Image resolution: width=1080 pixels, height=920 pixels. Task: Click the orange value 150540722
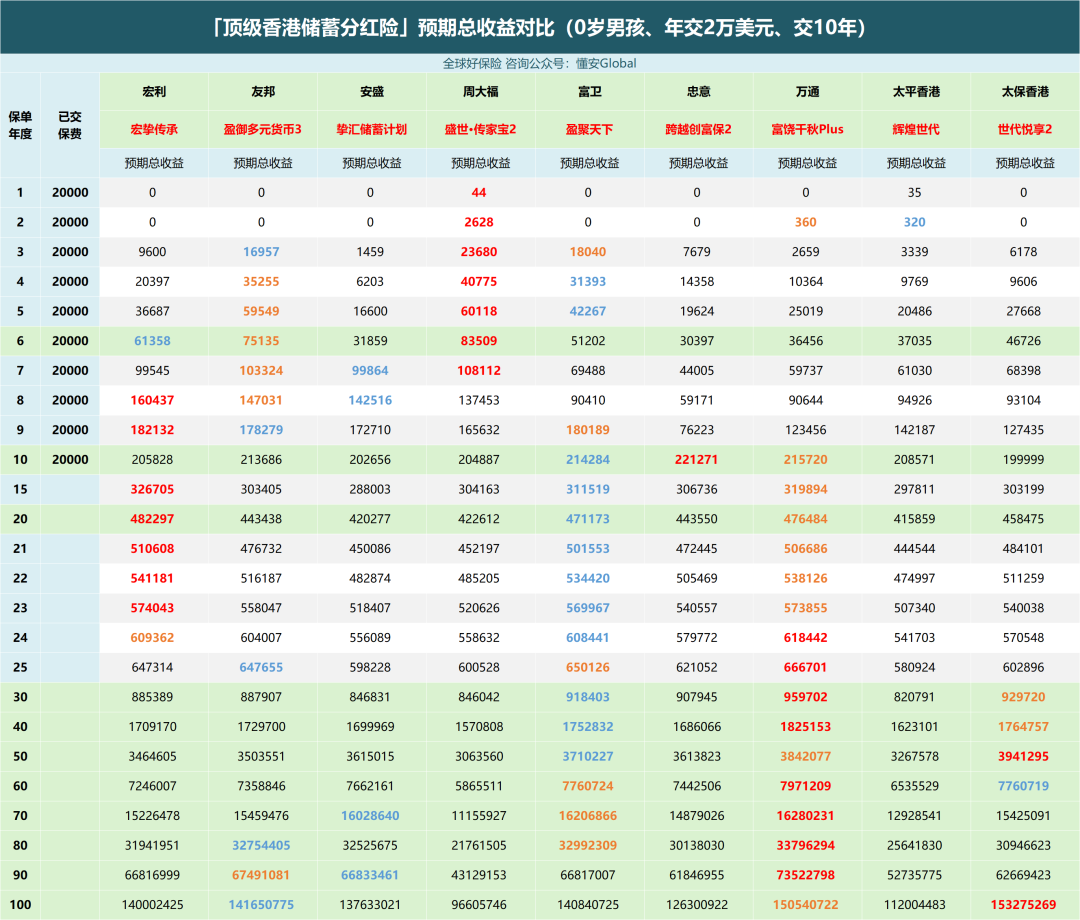coord(807,905)
